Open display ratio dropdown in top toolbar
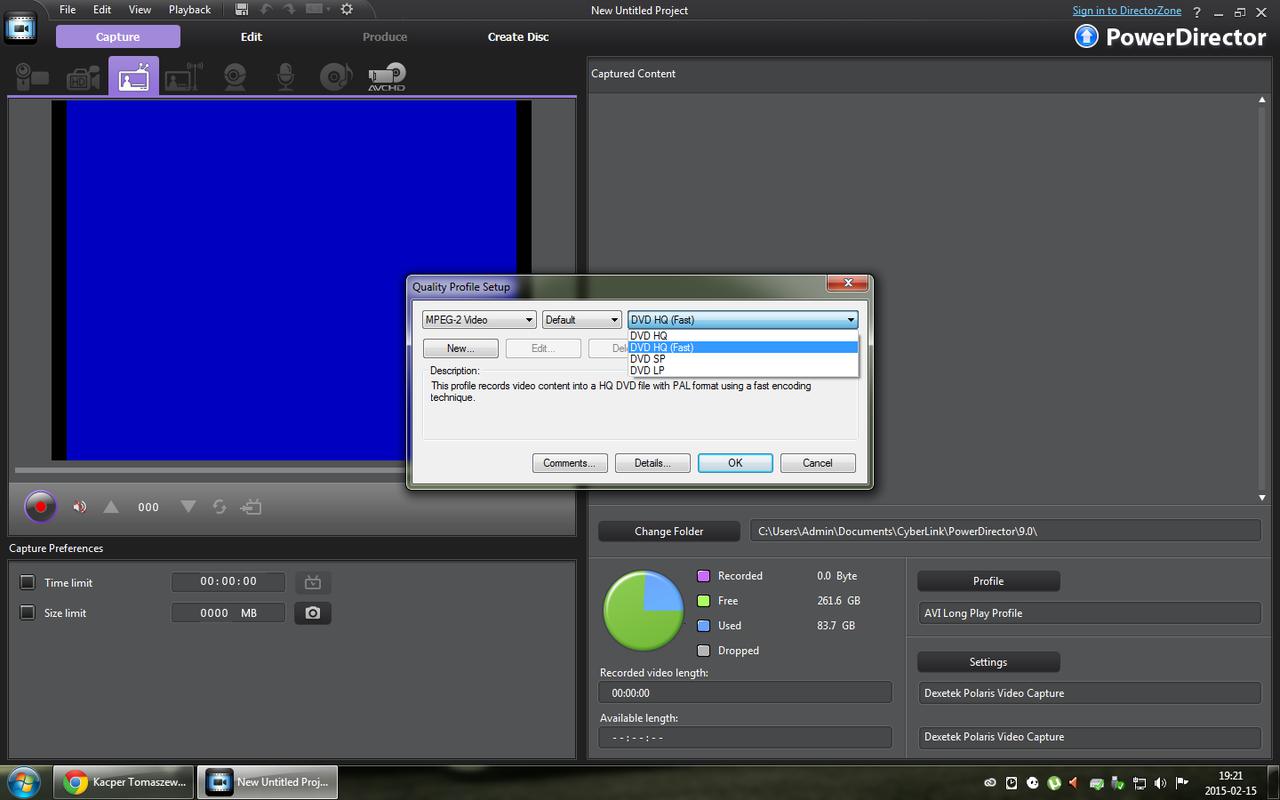Viewport: 1280px width, 800px height. (319, 9)
